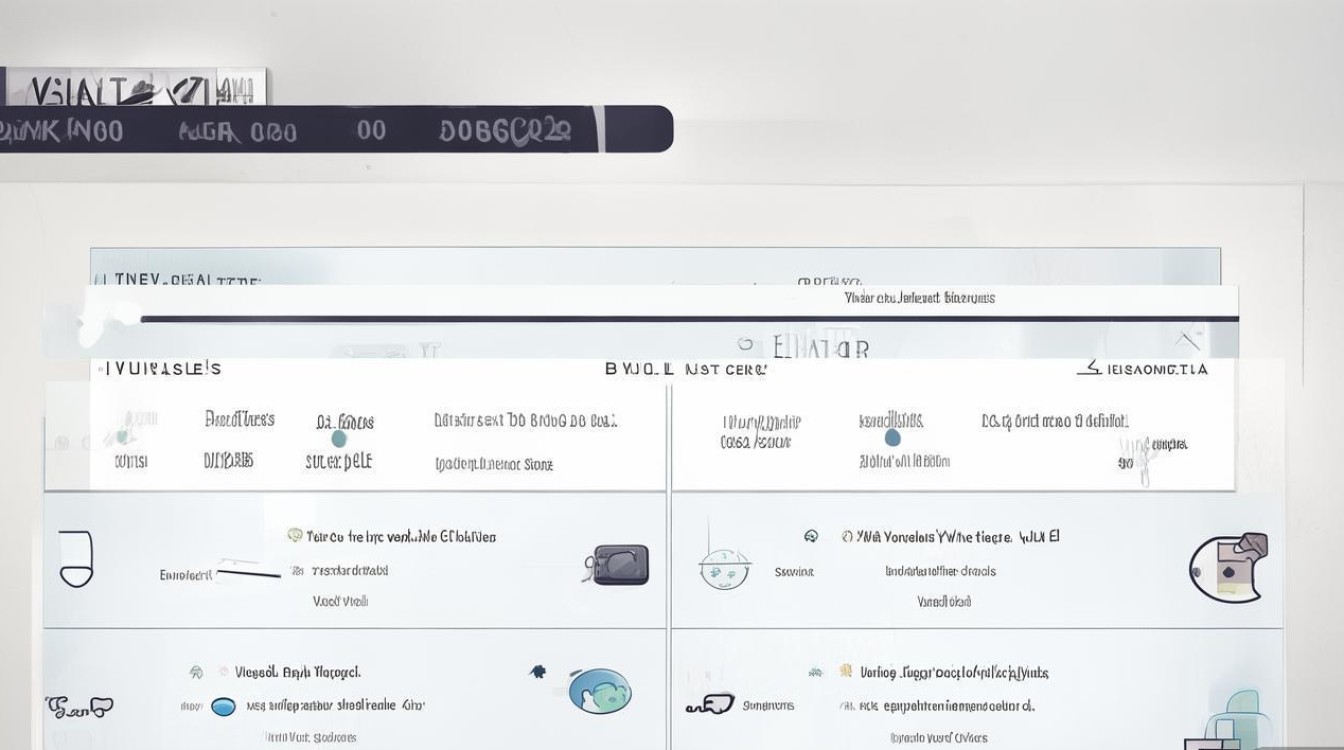Click the 'DINBRBS' text link in left panel
Screen dimensions: 1344x750
tap(228, 460)
